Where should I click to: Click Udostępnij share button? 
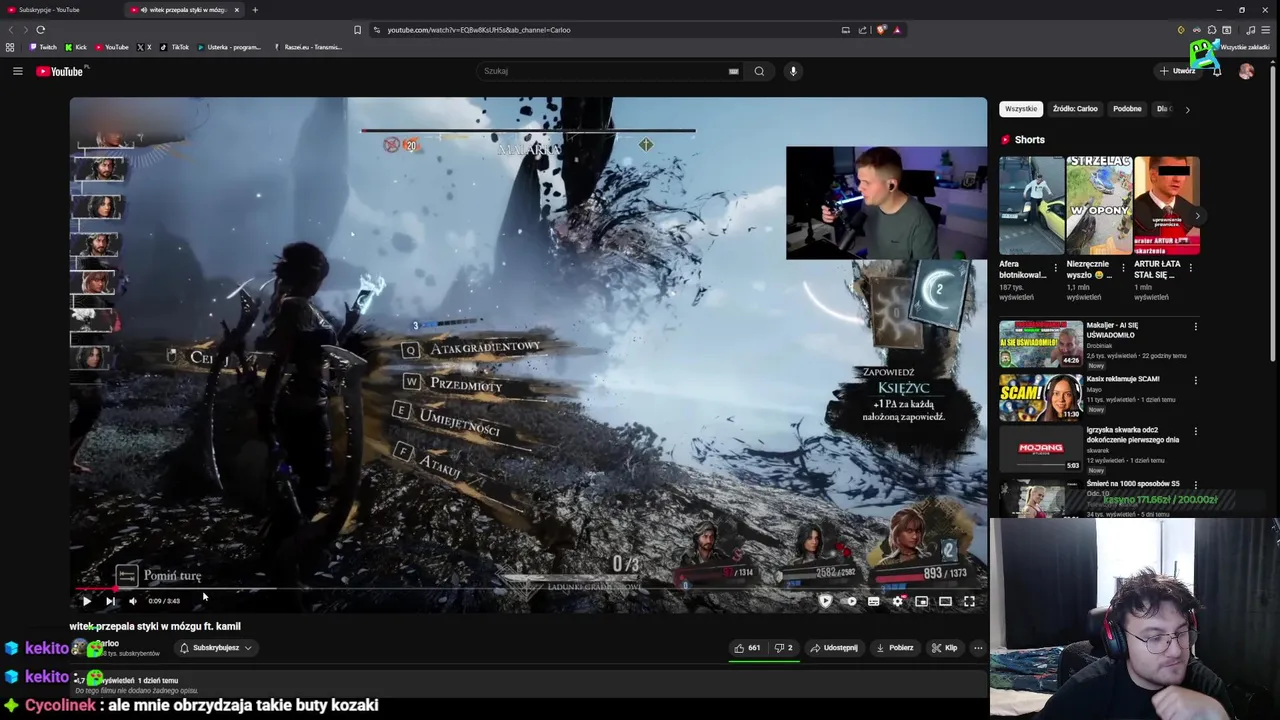(x=834, y=648)
